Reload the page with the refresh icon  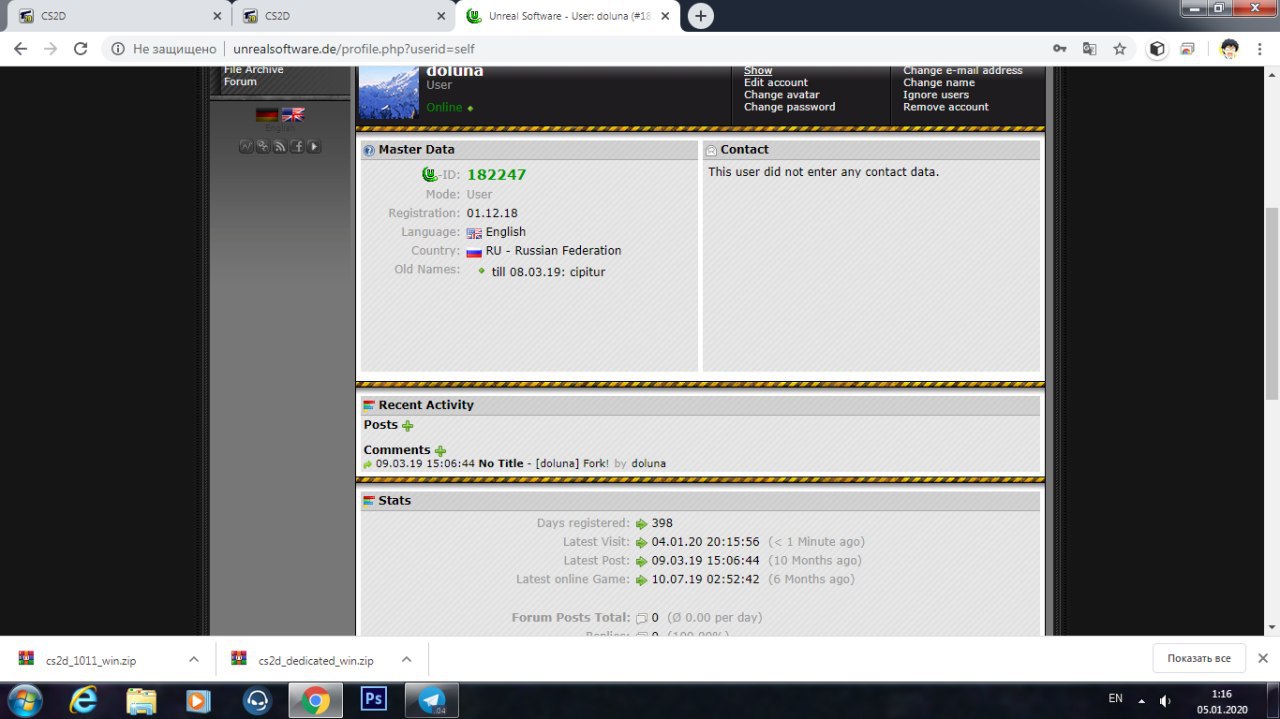click(81, 48)
